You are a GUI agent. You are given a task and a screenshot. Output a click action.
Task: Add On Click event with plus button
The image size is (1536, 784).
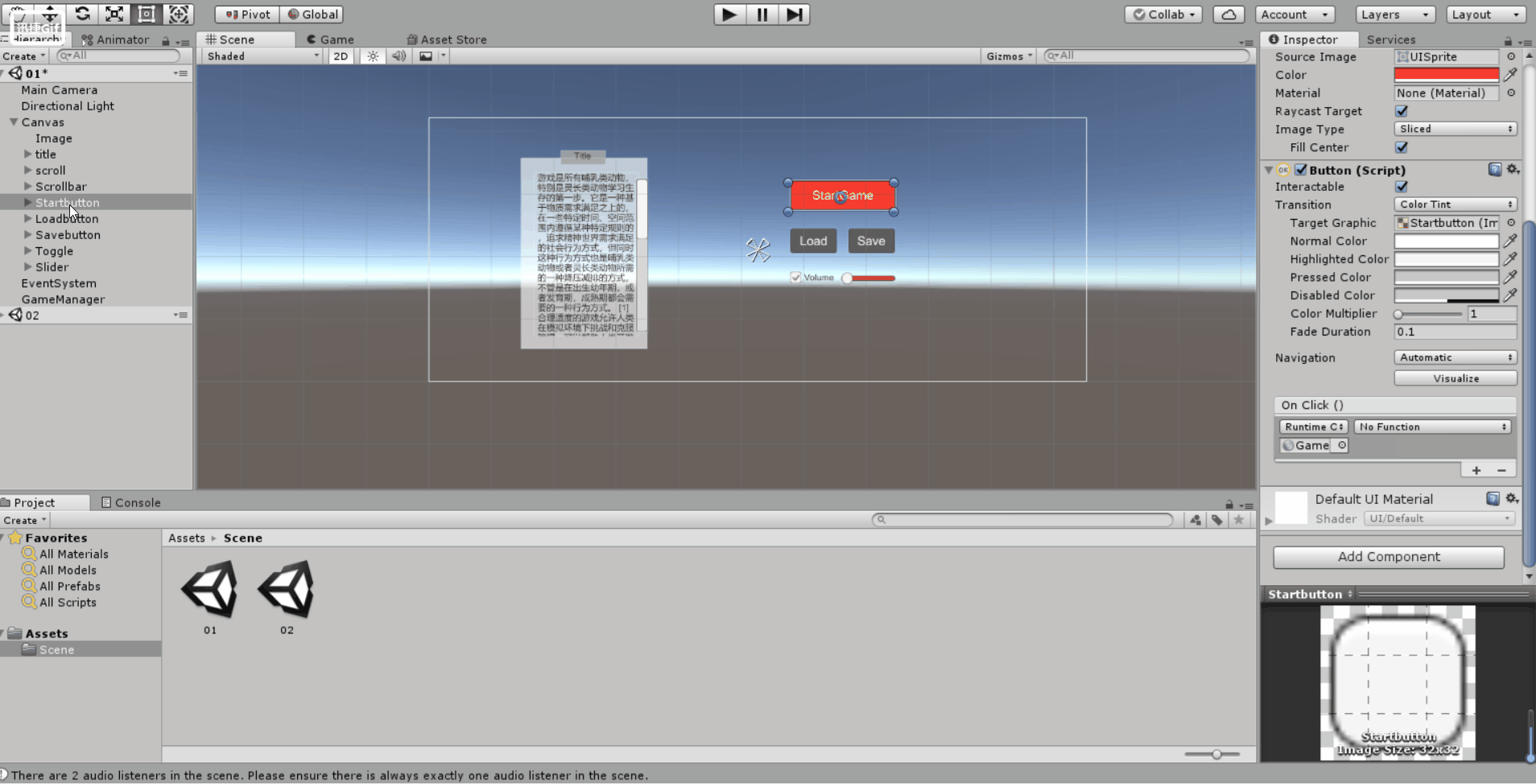1476,470
